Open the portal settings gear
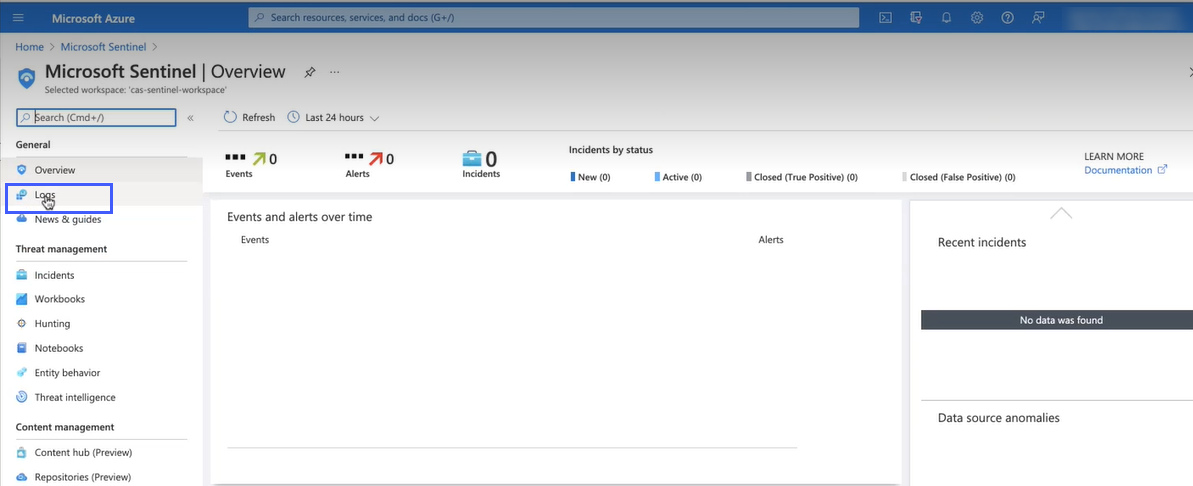Screen dimensions: 1193x486 [x=977, y=17]
